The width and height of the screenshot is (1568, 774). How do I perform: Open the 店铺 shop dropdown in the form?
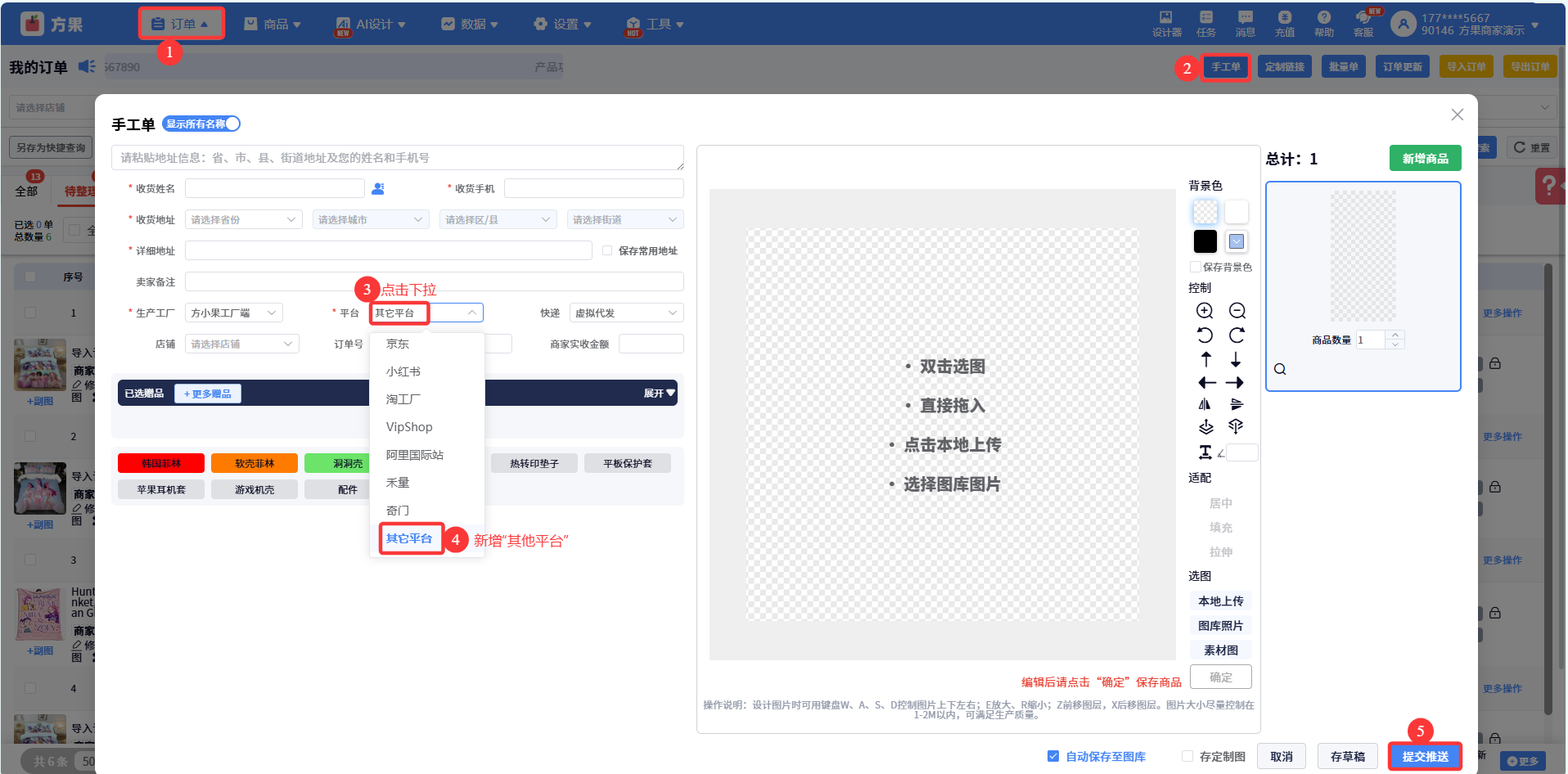point(242,344)
